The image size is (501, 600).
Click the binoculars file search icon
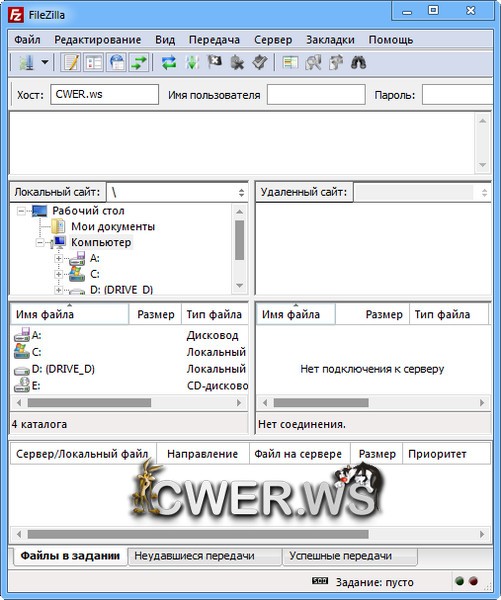click(x=359, y=62)
